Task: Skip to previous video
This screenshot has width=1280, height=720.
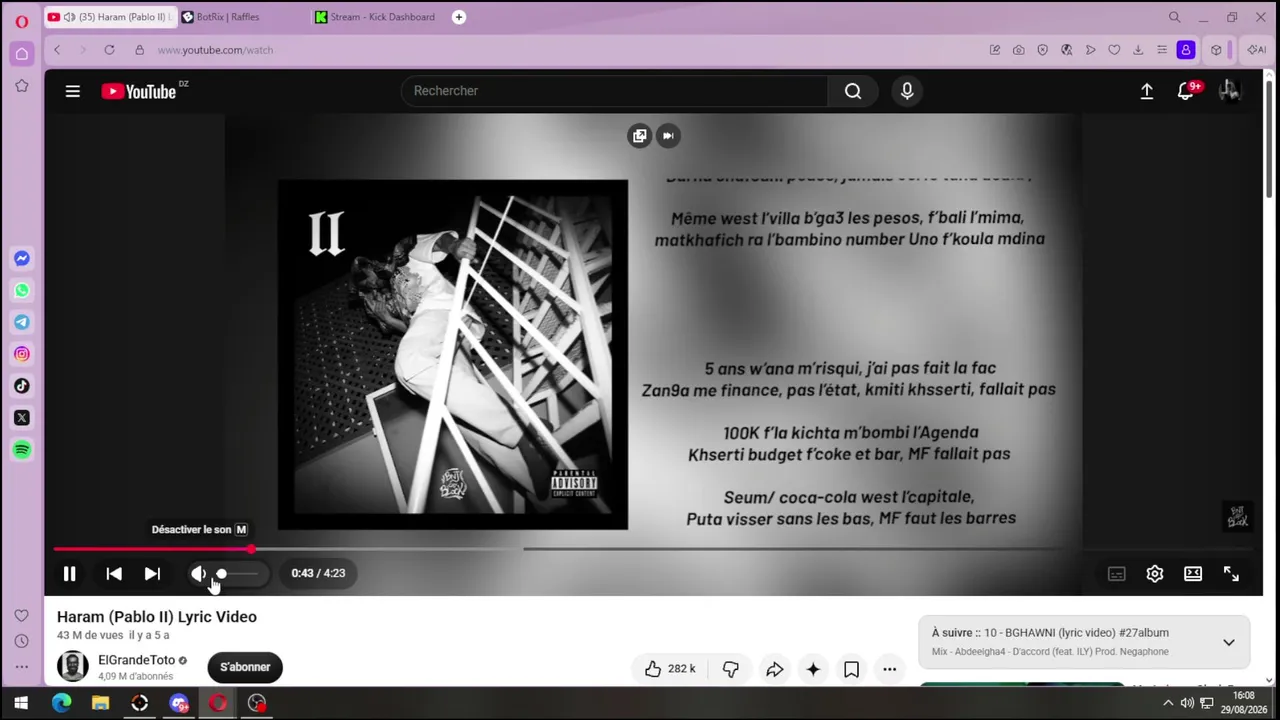Action: click(x=114, y=573)
